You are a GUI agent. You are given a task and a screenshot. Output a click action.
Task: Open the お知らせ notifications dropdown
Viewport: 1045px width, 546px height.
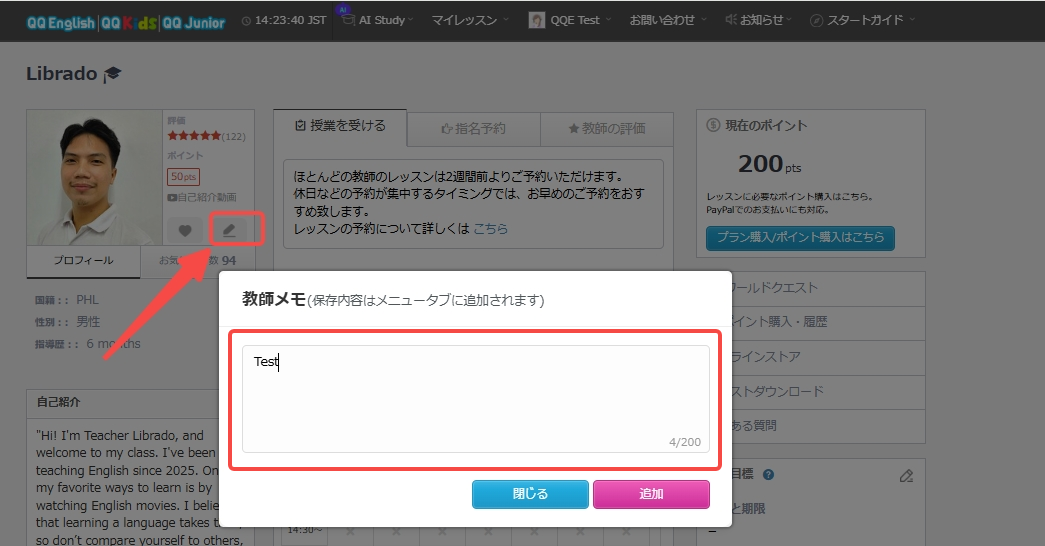pyautogui.click(x=766, y=21)
